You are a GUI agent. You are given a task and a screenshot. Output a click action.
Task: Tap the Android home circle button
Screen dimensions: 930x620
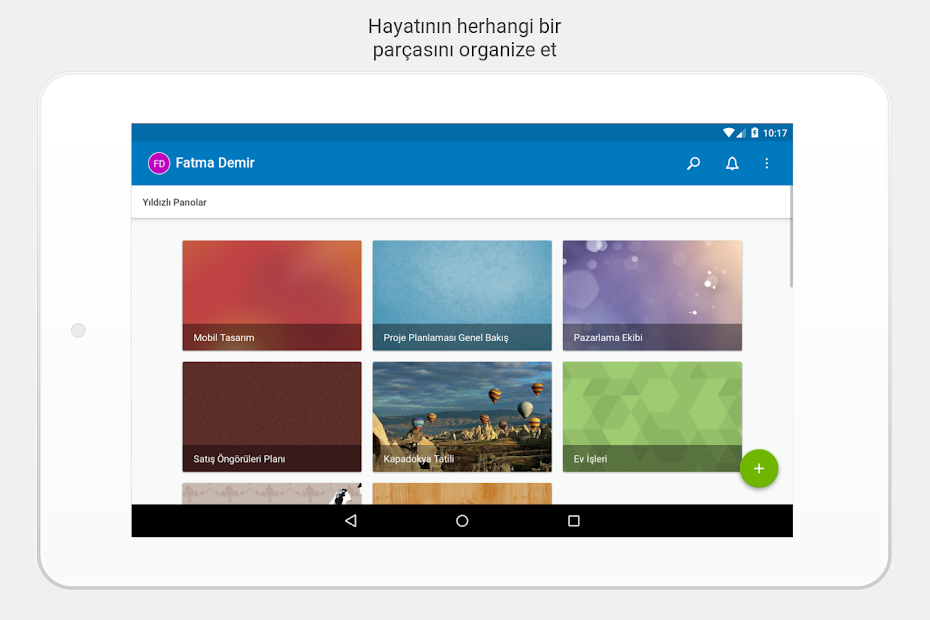[462, 521]
